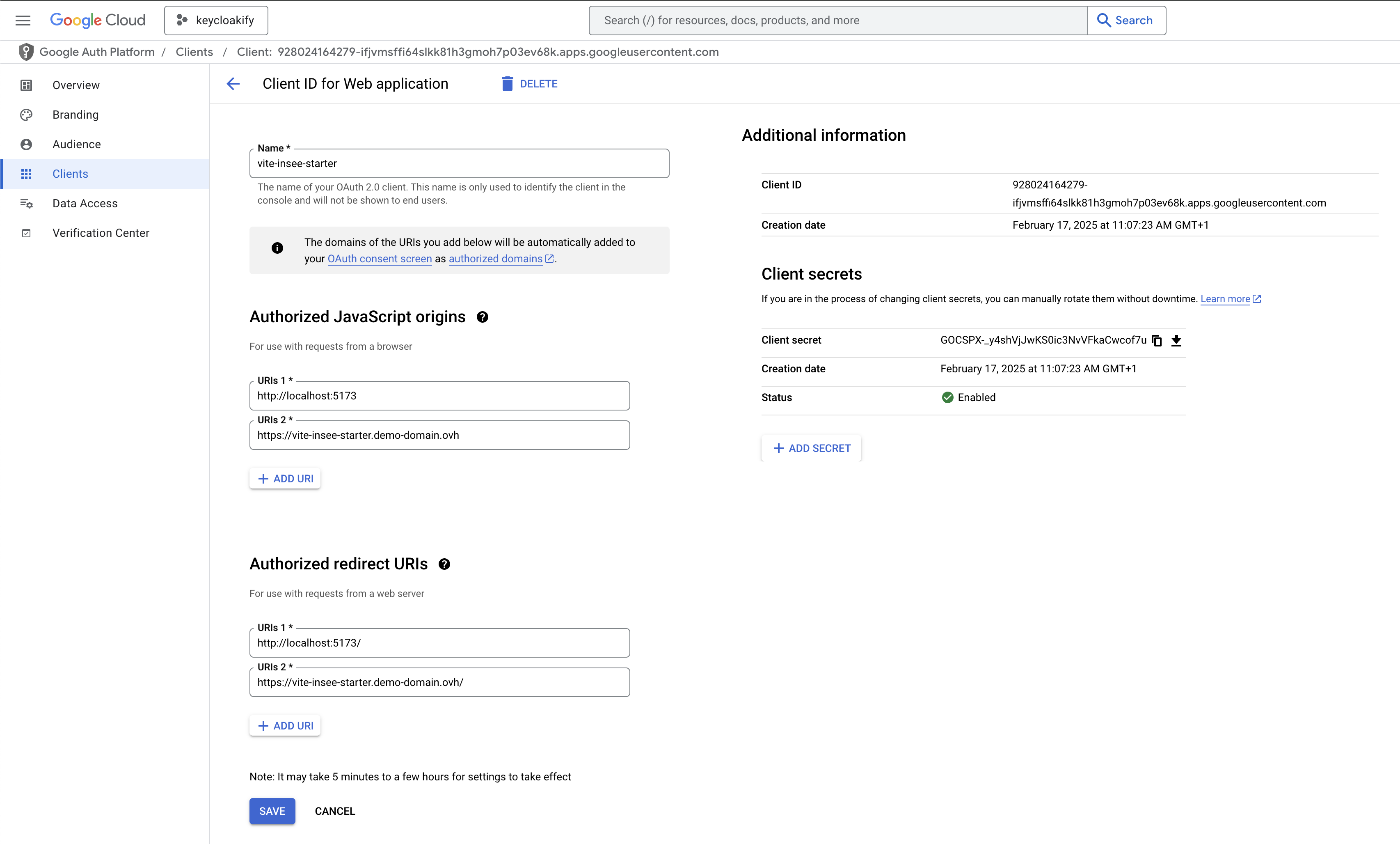Go to the Overview section
This screenshot has height=844, width=1400.
click(x=75, y=85)
